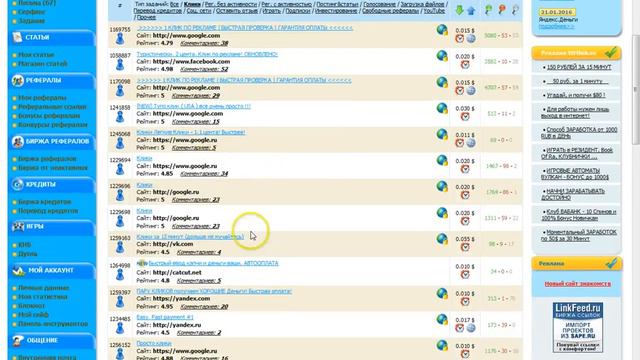Open ad link '150 РУБЛЕЙ ЗА 15 МИНУТ'
Image resolution: width=640 pixels, height=360 pixels.
(579, 67)
